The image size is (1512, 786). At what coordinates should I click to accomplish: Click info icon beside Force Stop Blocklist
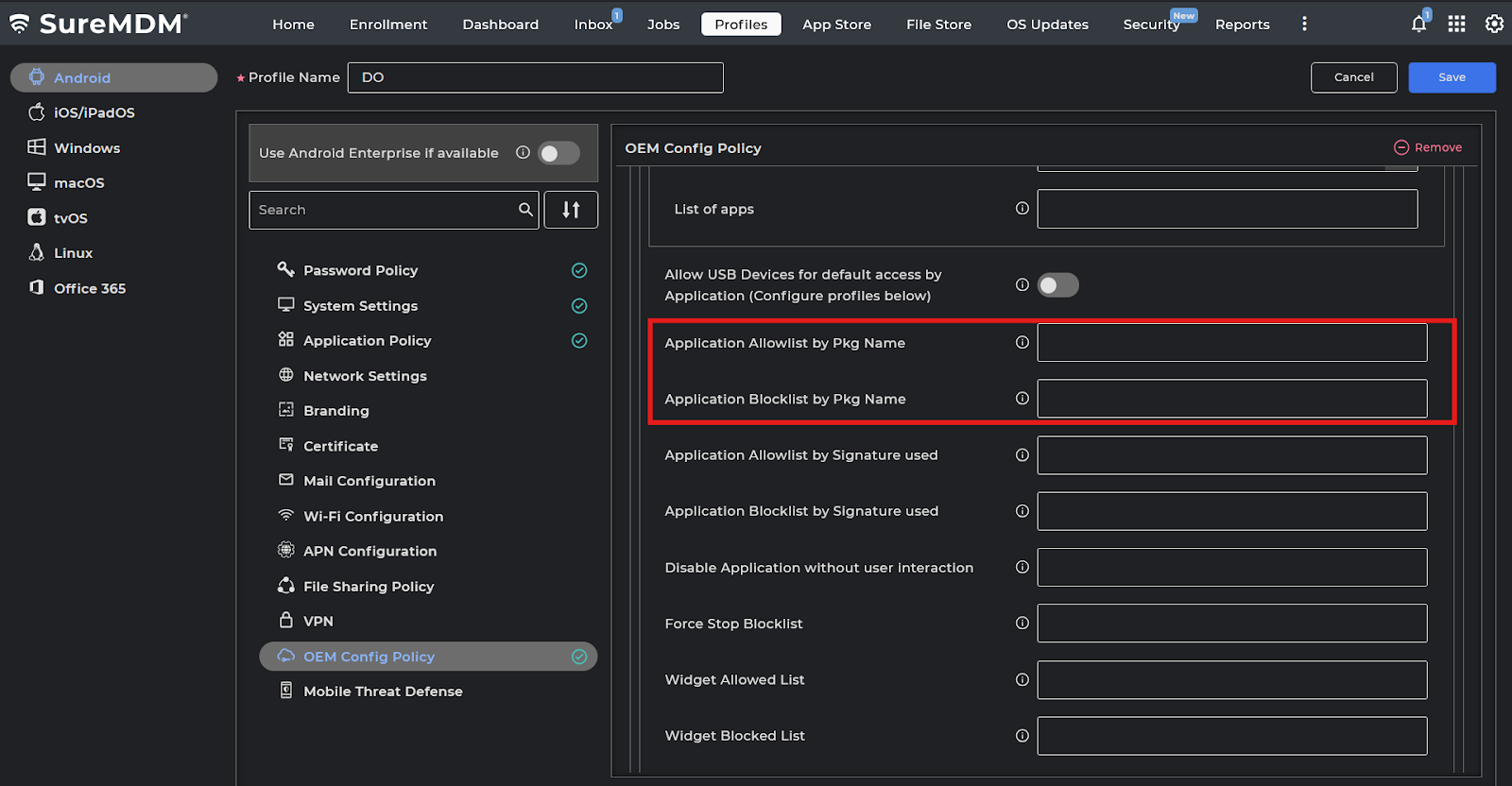coord(1022,624)
